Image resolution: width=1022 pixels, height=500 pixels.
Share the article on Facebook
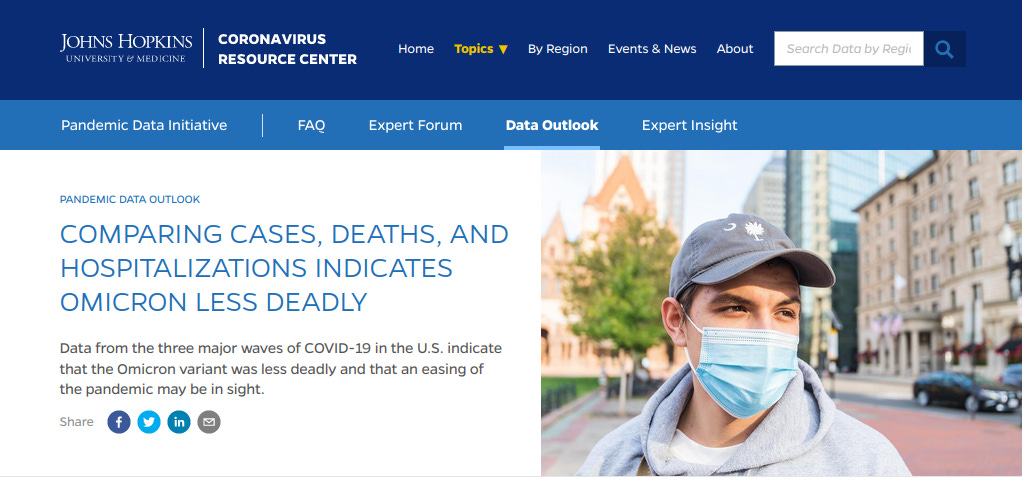(x=119, y=422)
